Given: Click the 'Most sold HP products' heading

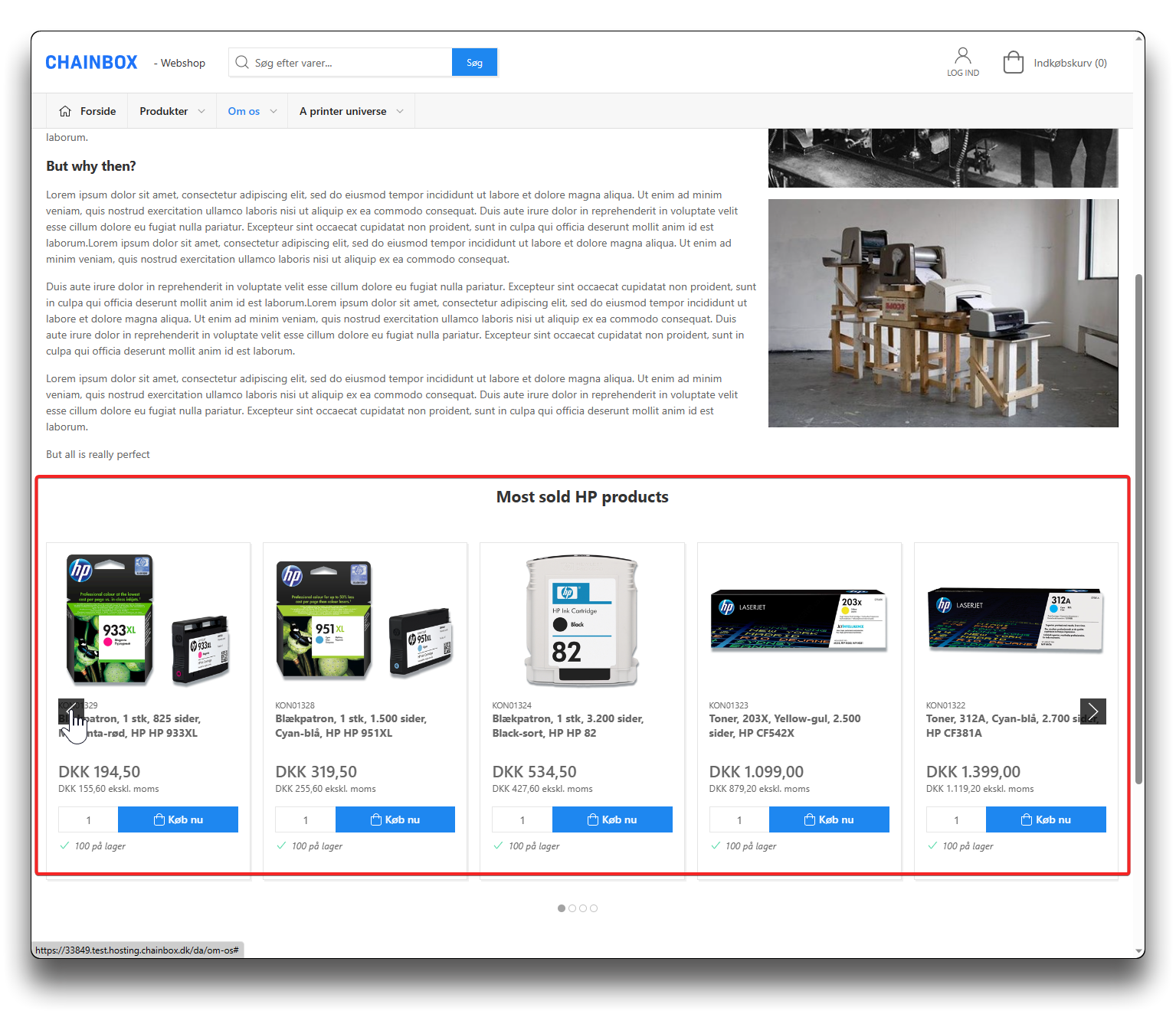Looking at the screenshot, I should coord(582,497).
